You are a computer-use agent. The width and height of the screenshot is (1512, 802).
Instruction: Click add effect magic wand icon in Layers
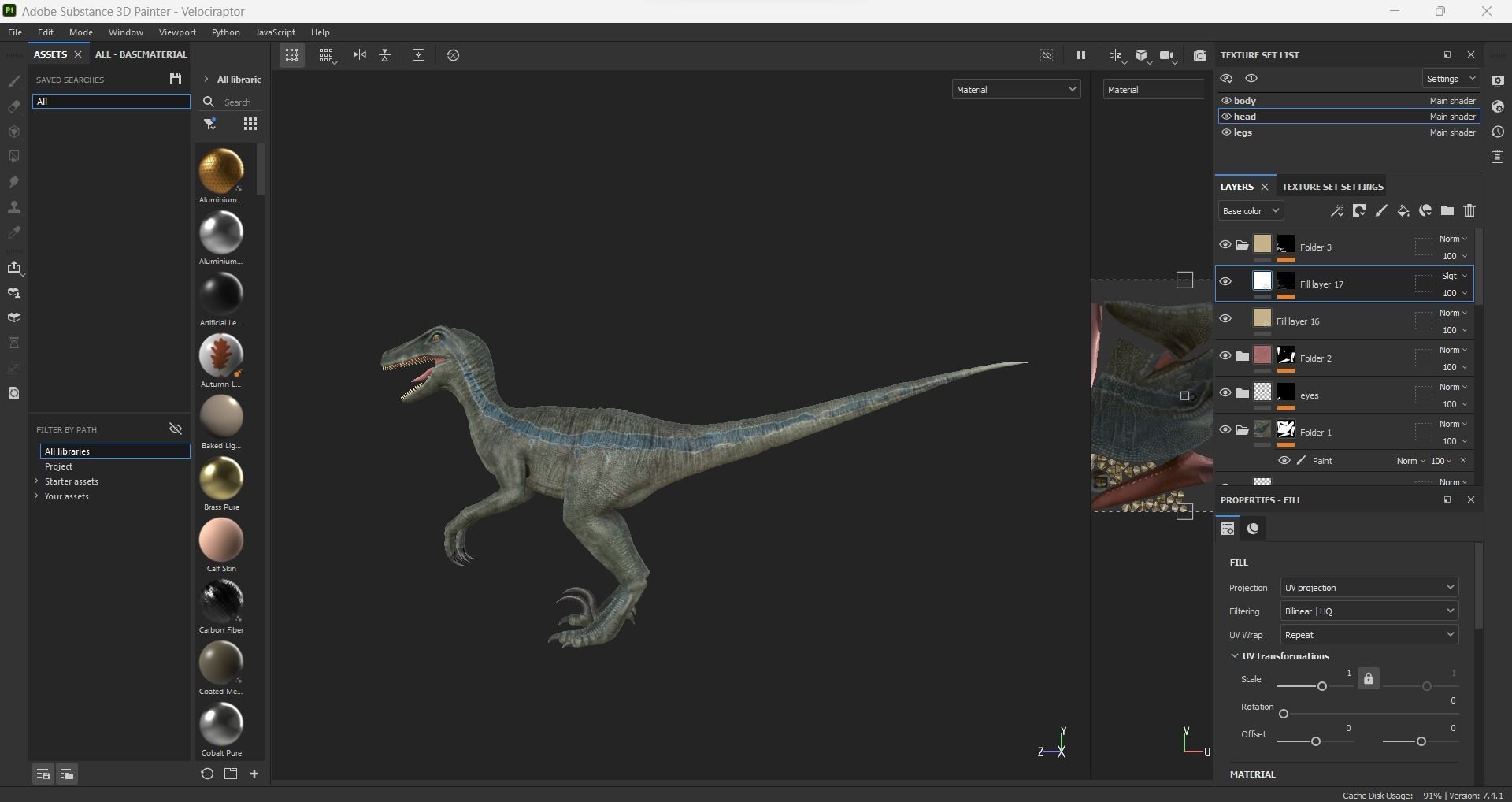click(x=1336, y=210)
